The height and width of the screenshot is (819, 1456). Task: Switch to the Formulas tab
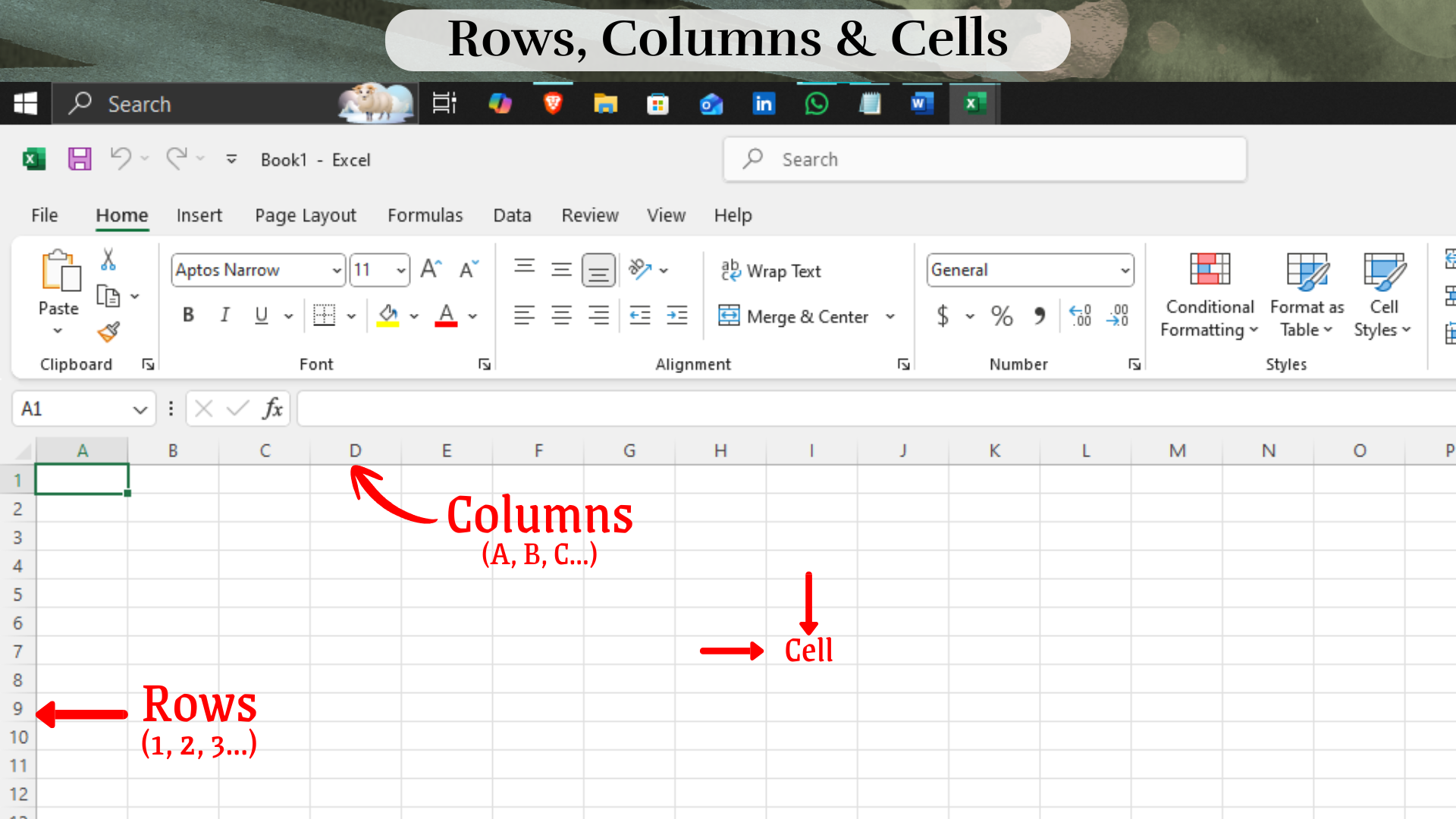click(425, 215)
